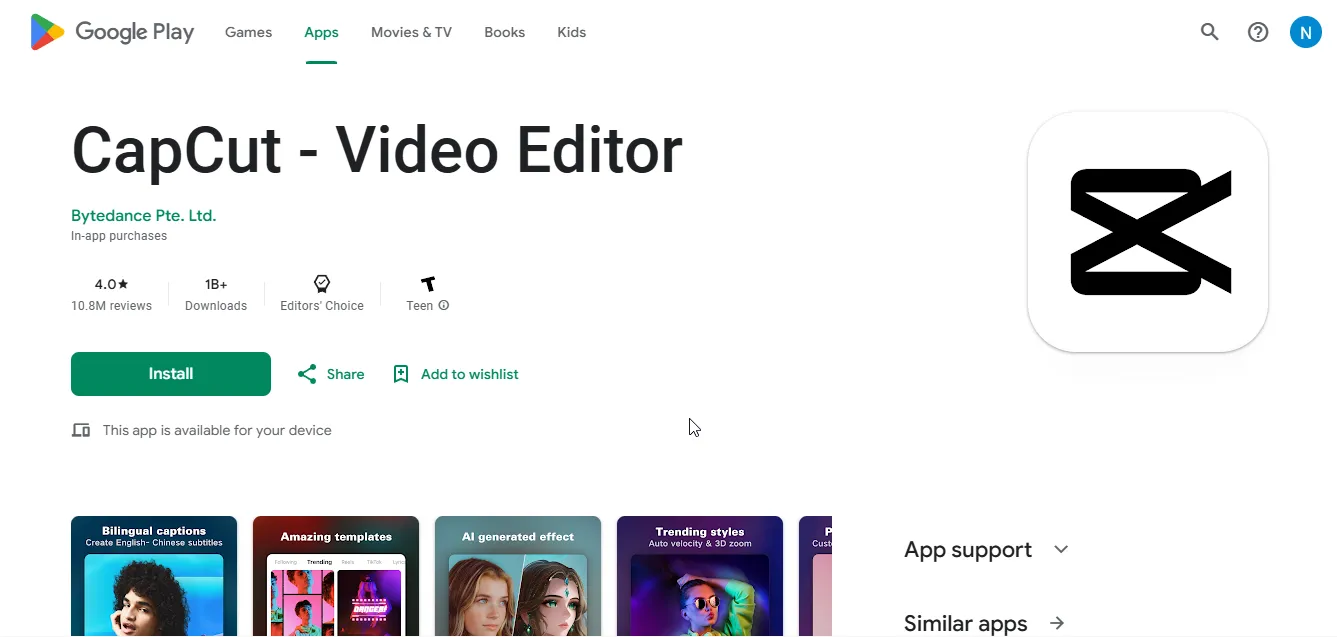Switch to the Movies & TV tab
This screenshot has height=637, width=1337.
pos(410,31)
